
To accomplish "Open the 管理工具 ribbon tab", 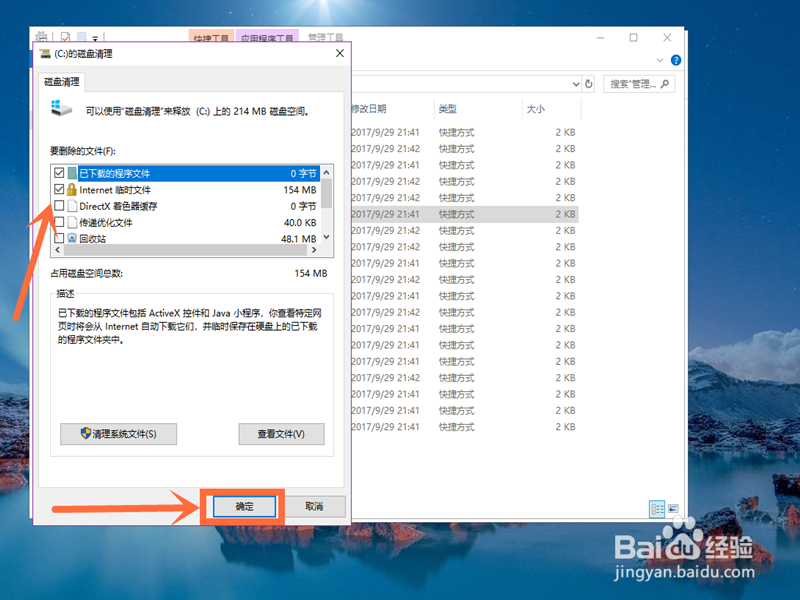I will [x=326, y=37].
